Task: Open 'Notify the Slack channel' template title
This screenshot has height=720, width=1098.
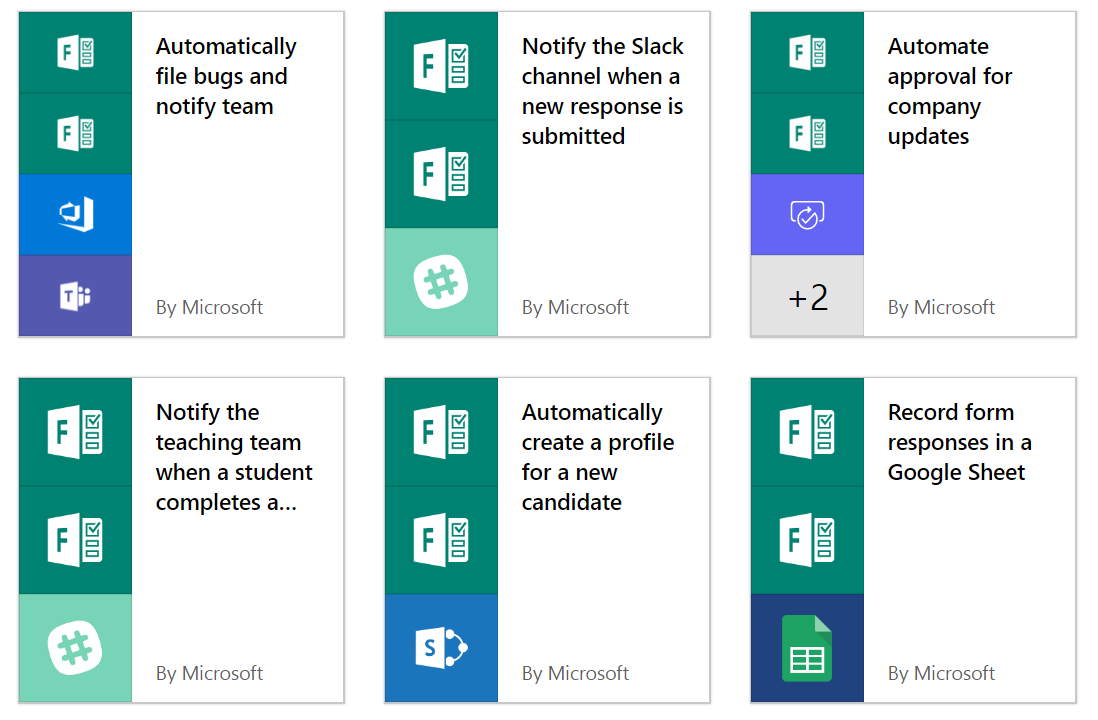Action: tap(602, 91)
